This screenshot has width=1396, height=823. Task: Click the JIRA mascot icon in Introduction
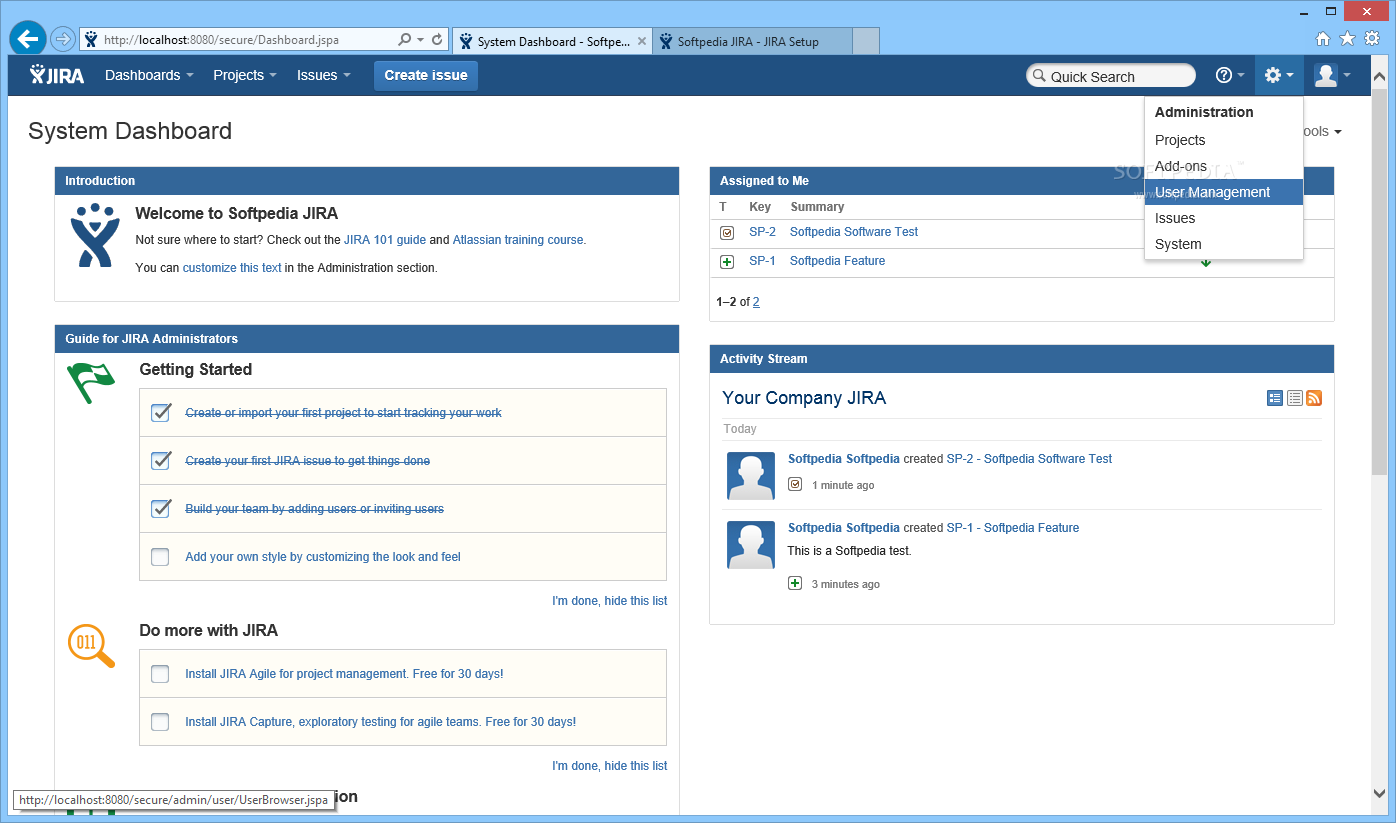[95, 235]
